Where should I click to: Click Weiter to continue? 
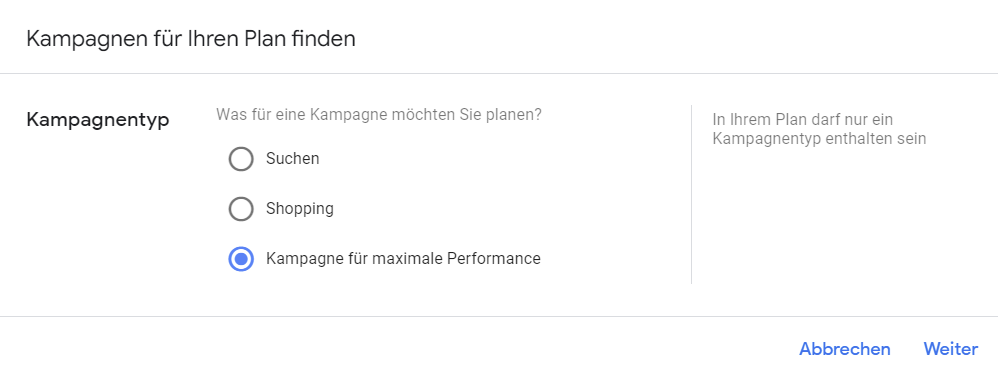coord(951,349)
